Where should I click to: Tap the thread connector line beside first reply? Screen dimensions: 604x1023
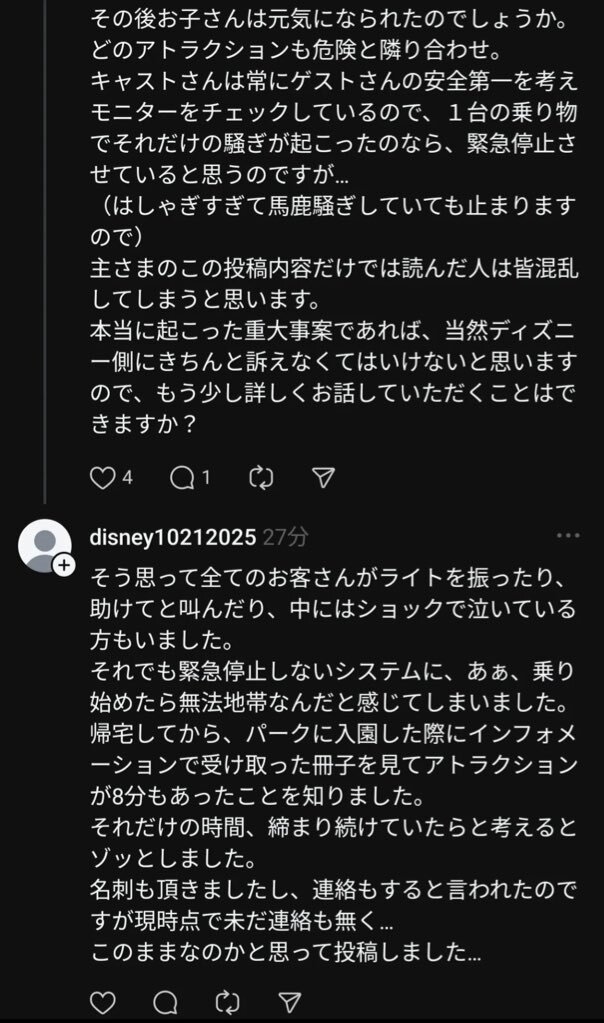(44, 251)
